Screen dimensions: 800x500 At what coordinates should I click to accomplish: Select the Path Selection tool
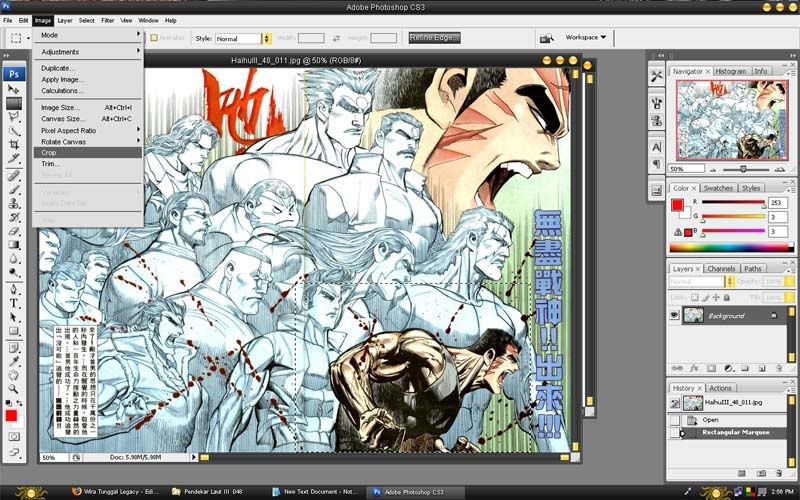point(14,317)
